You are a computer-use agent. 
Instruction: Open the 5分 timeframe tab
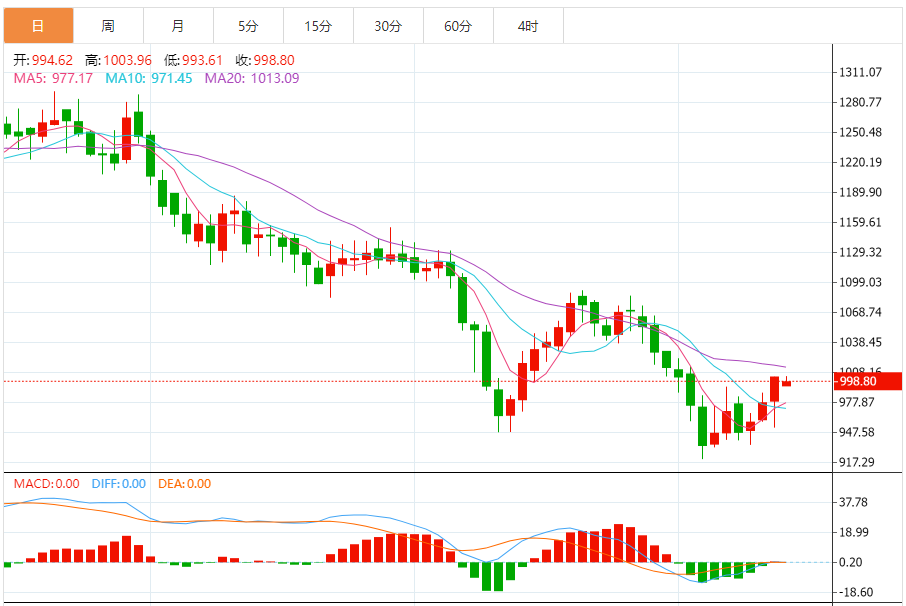248,26
